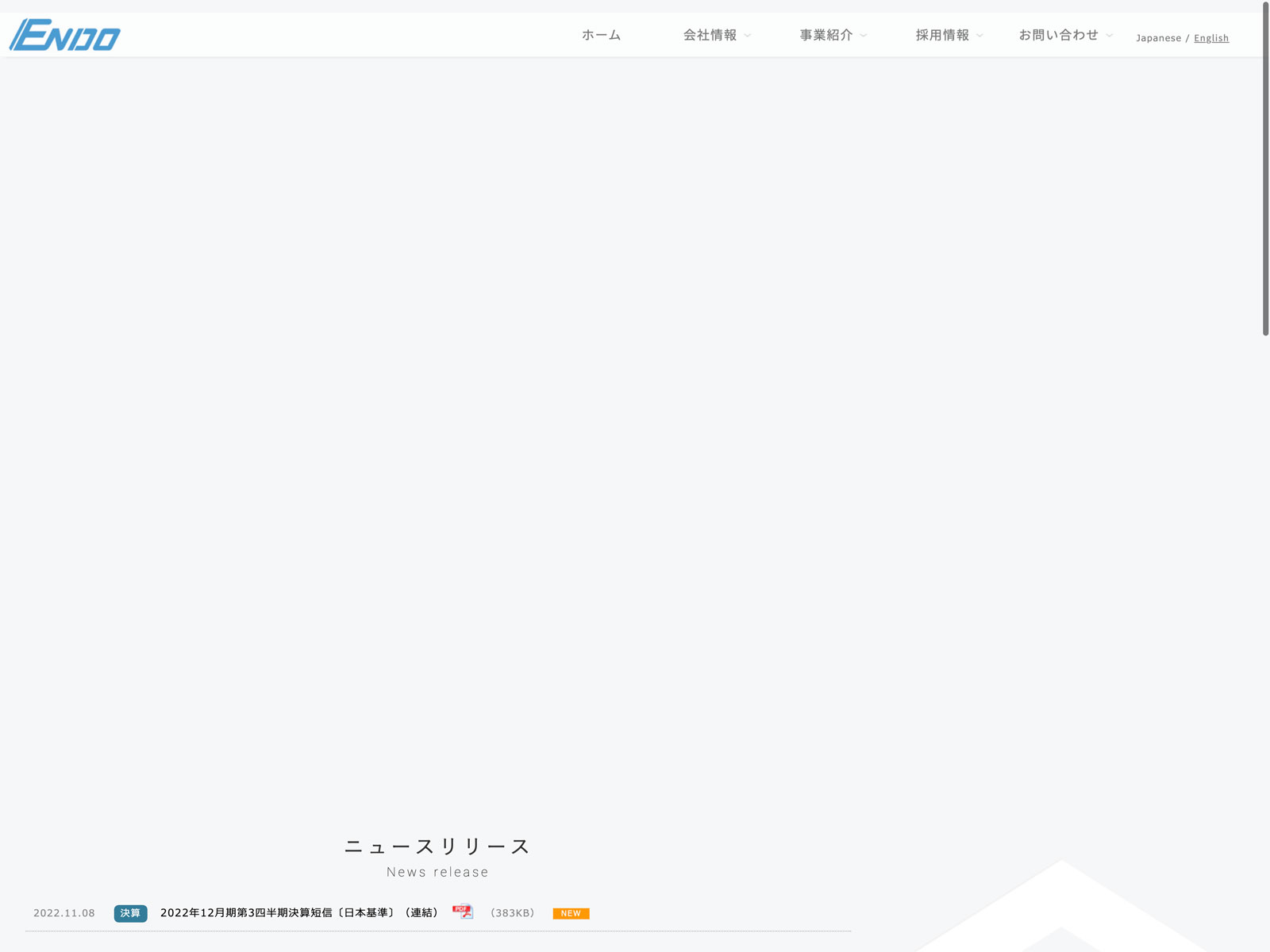
Task: Open the 2022年12月期第3四半期決算短信 news link
Action: (x=299, y=912)
